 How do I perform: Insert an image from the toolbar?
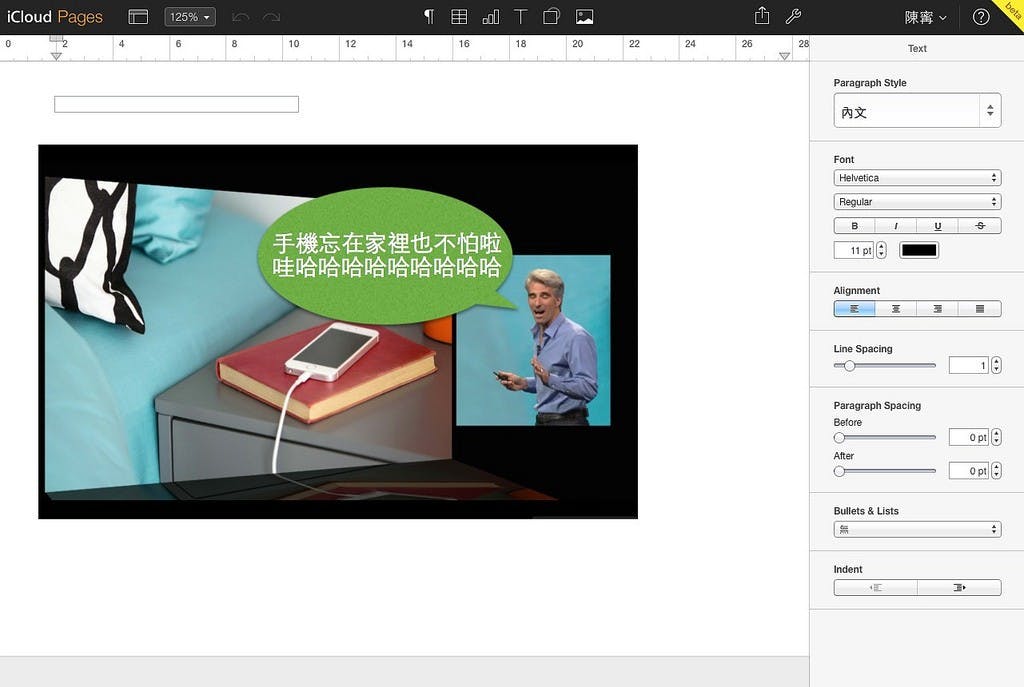(584, 16)
